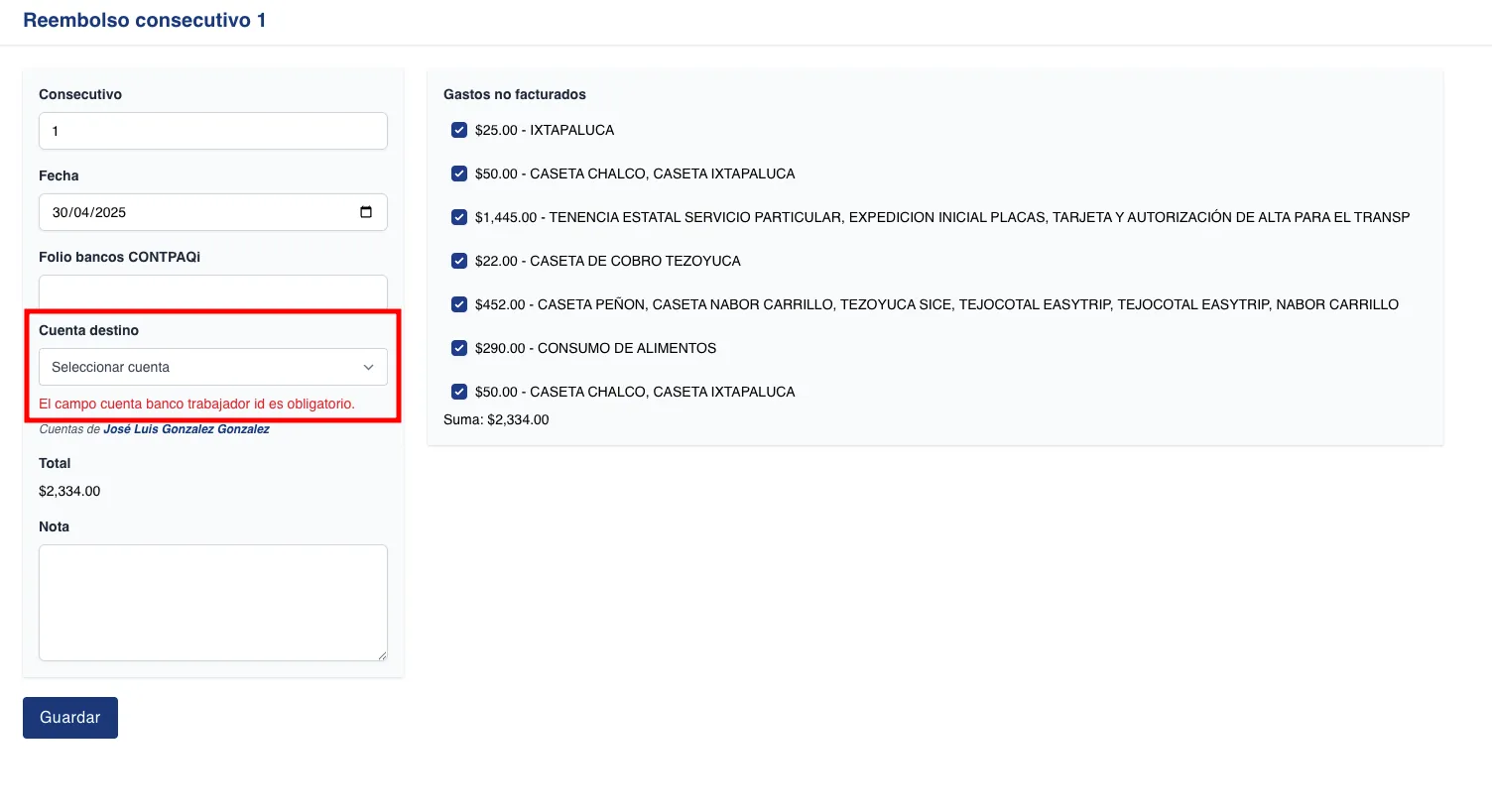The width and height of the screenshot is (1492, 812).
Task: Click the Reembolso consecutivo 1 heading
Action: click(145, 21)
